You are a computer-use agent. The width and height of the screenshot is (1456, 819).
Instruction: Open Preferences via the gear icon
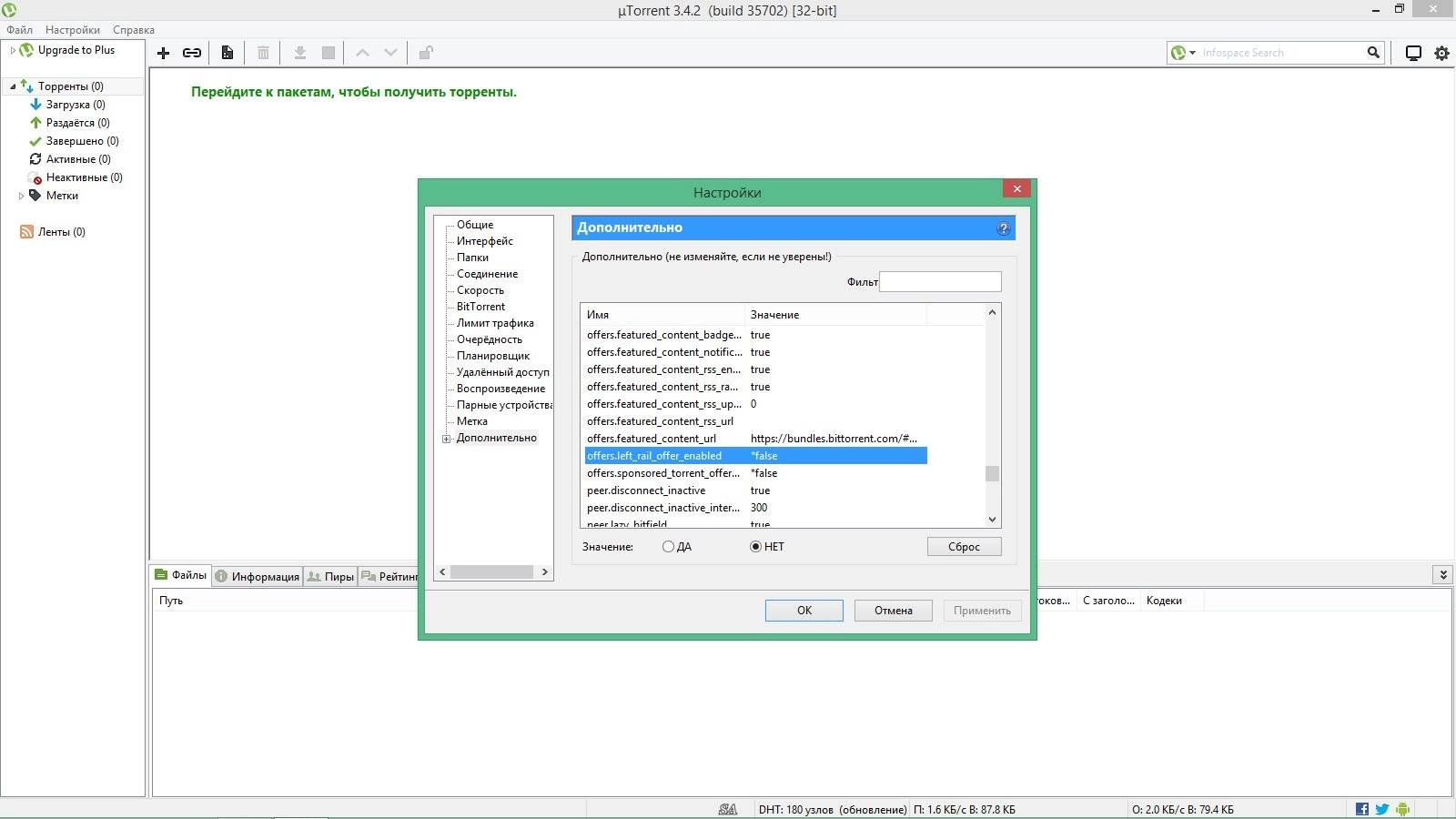1442,53
